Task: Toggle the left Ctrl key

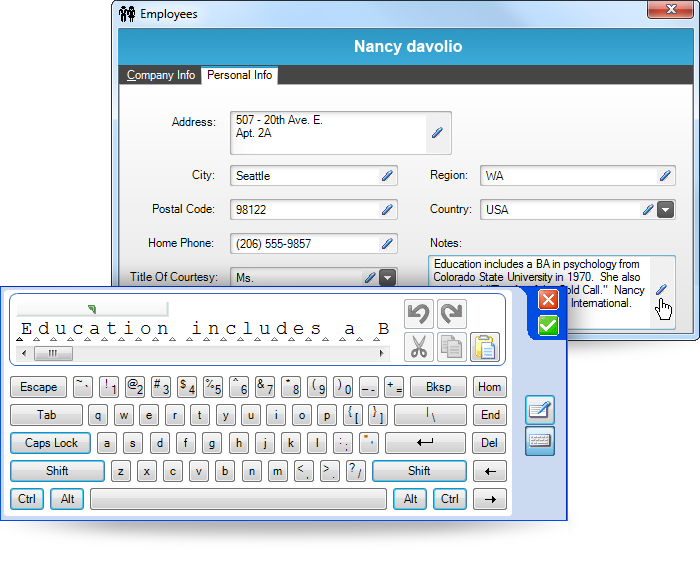Action: click(27, 499)
